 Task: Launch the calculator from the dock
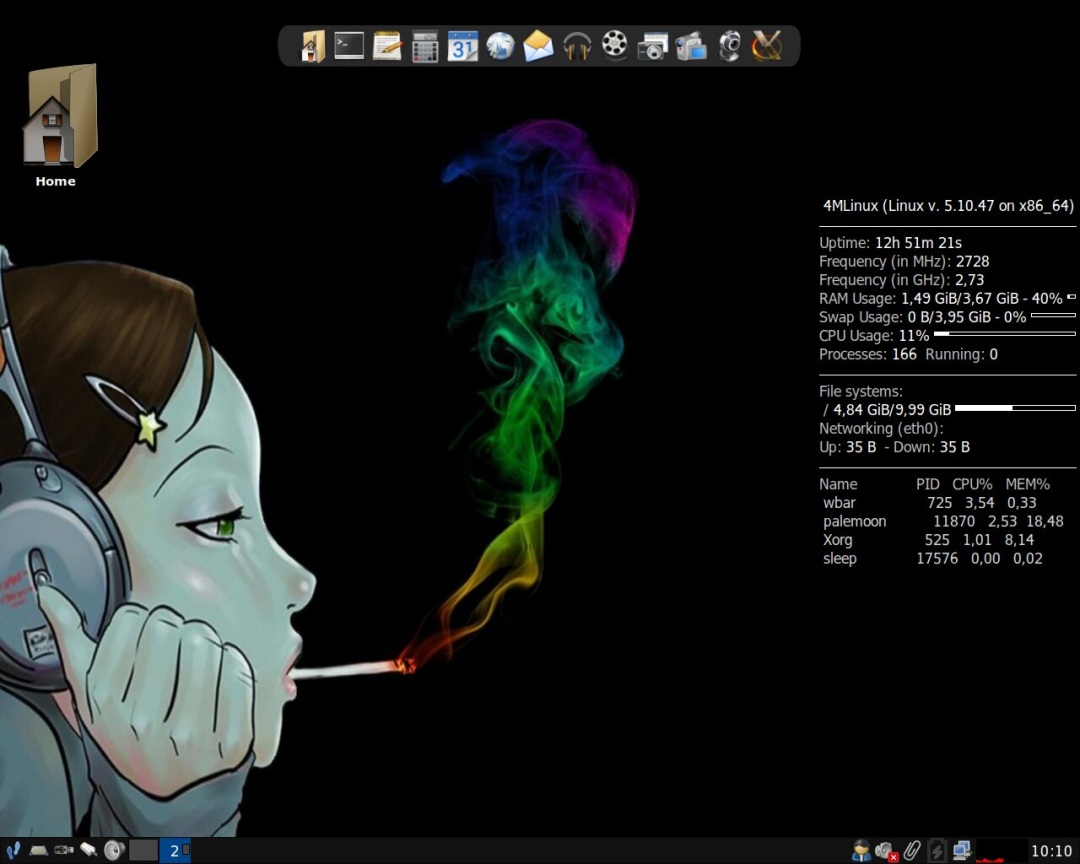425,46
